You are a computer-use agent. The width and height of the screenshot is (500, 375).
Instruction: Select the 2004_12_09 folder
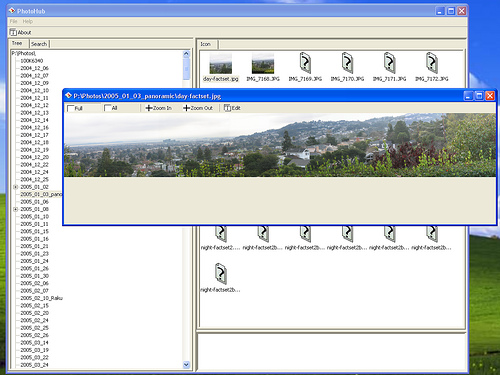[34, 83]
